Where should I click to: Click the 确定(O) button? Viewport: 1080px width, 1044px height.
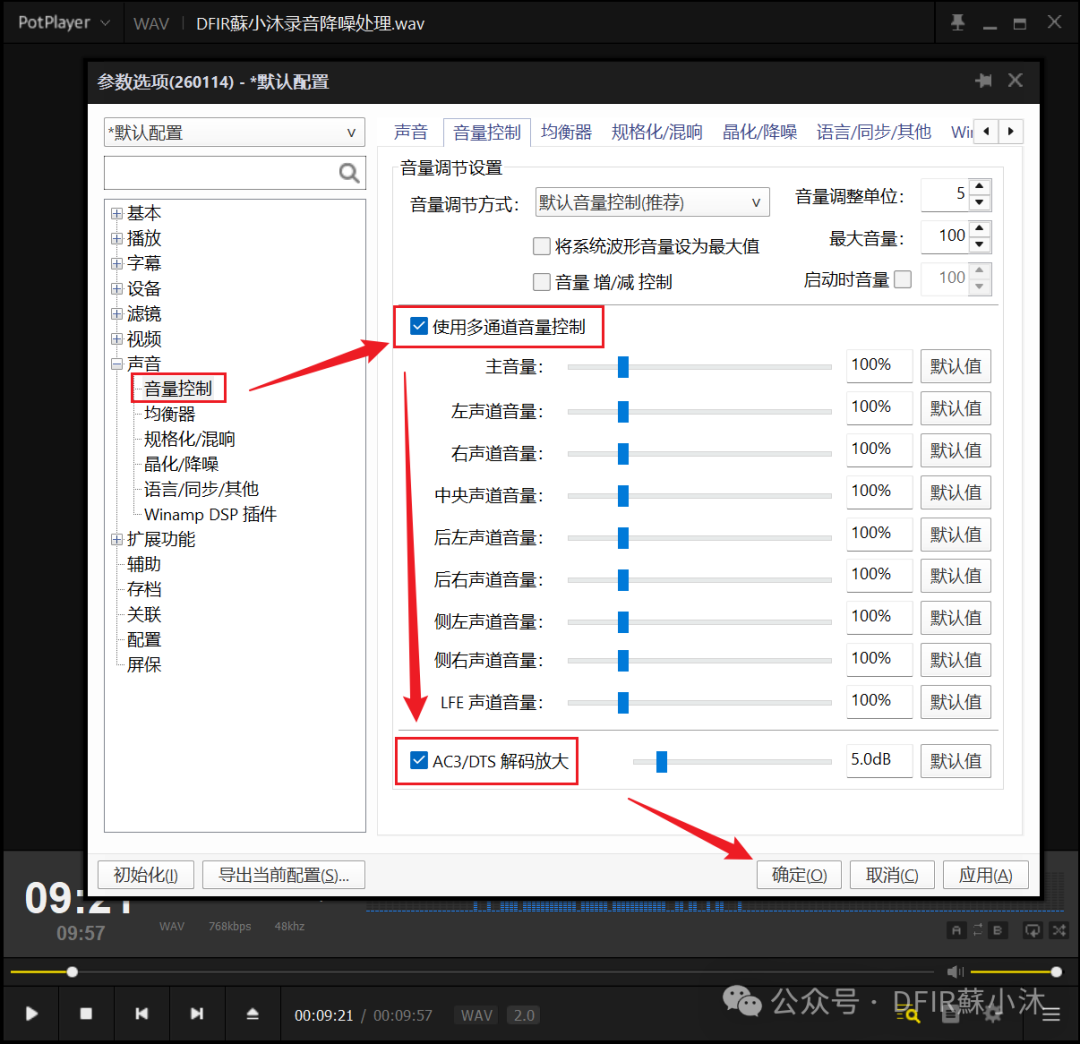tap(799, 874)
